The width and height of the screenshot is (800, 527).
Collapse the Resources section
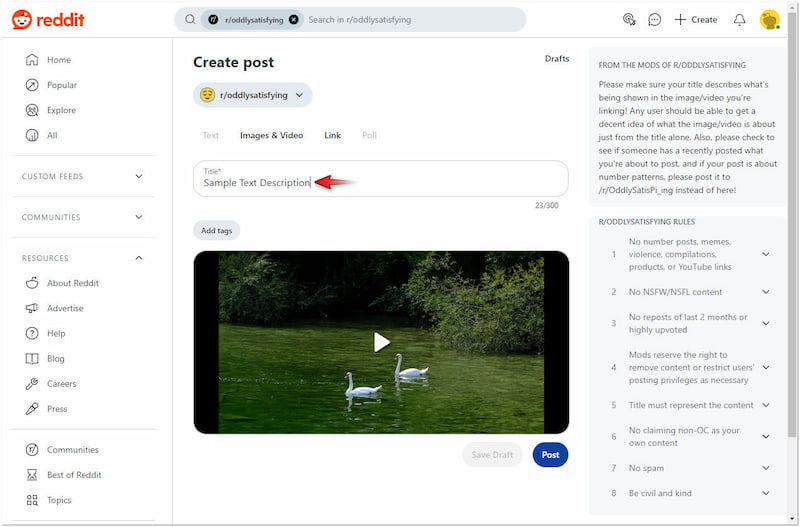(x=139, y=258)
